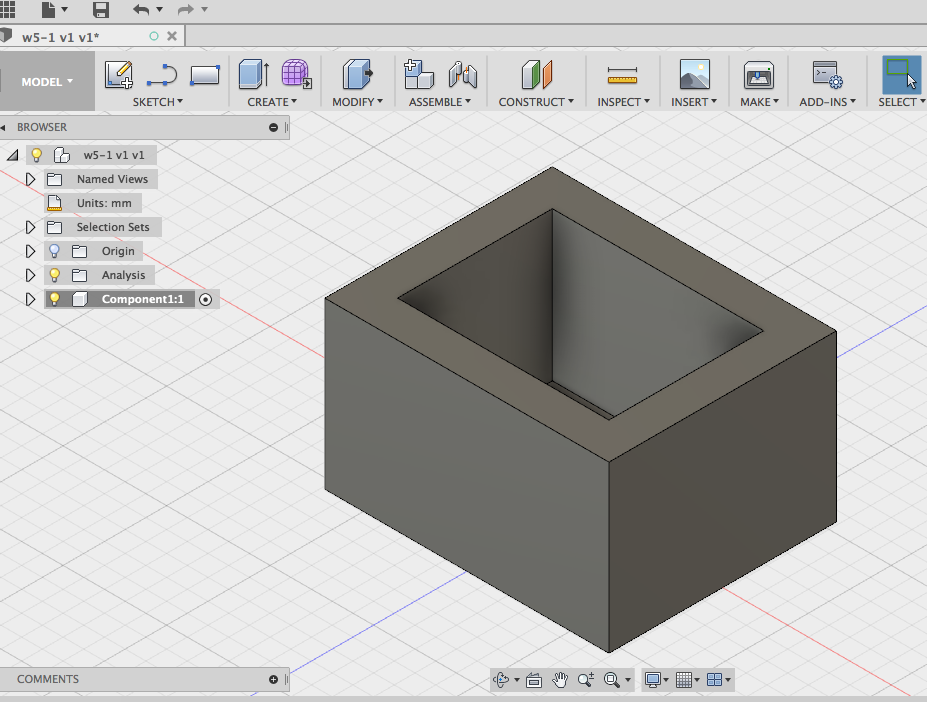Click the Offset Plane construct icon
This screenshot has height=702, width=927.
537,75
